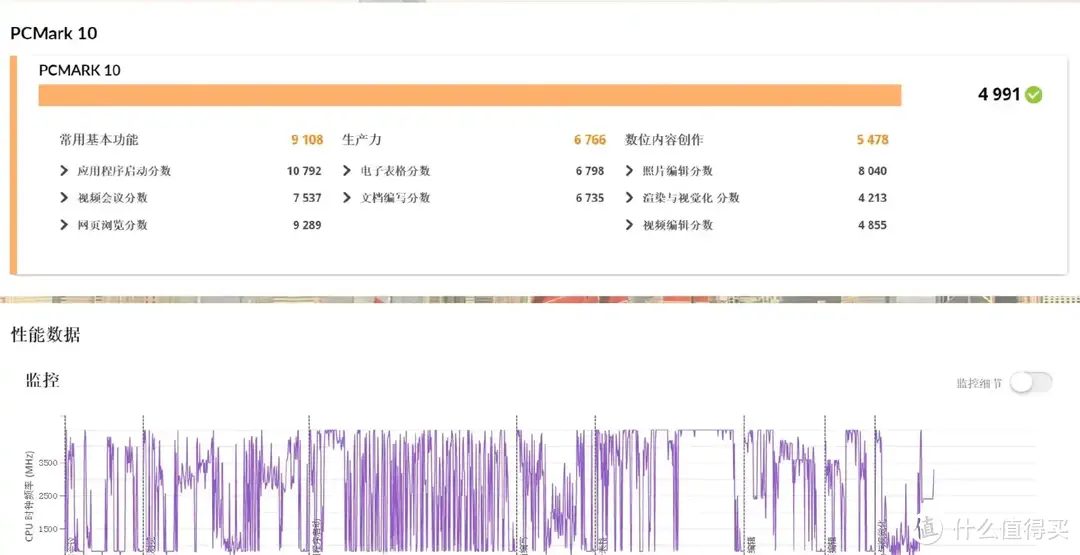
Task: Click the 监控细节 label
Action: [979, 384]
